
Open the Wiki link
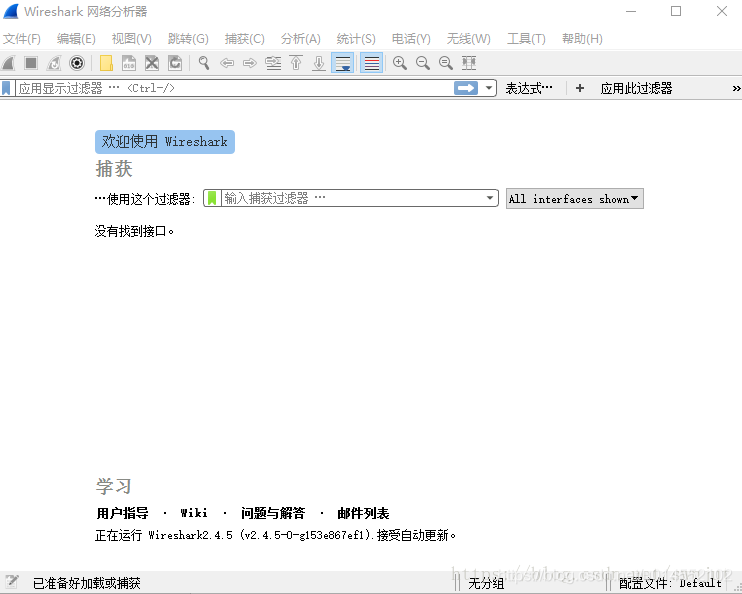[x=194, y=513]
